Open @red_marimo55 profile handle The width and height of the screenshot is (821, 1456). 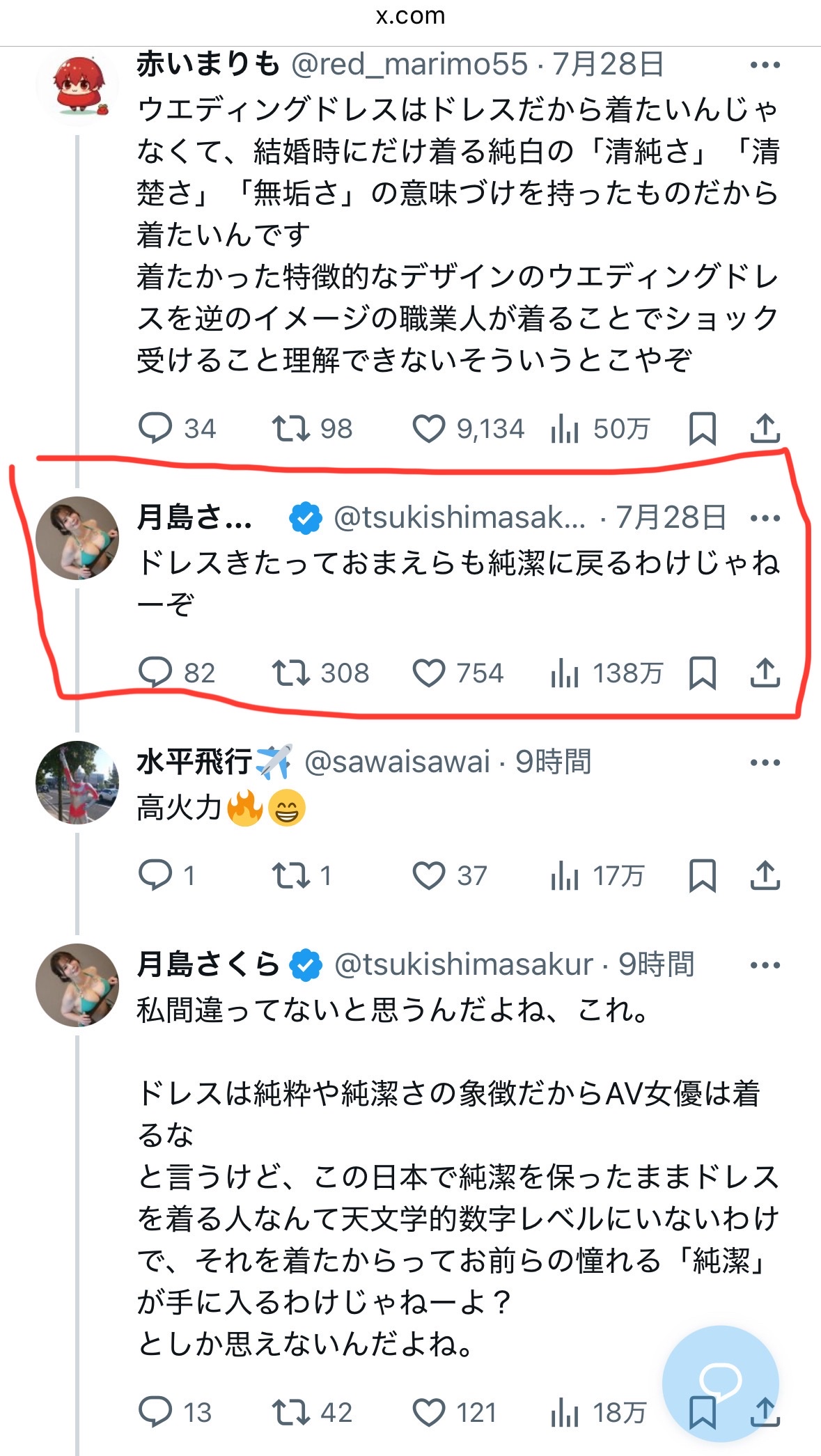[x=409, y=65]
